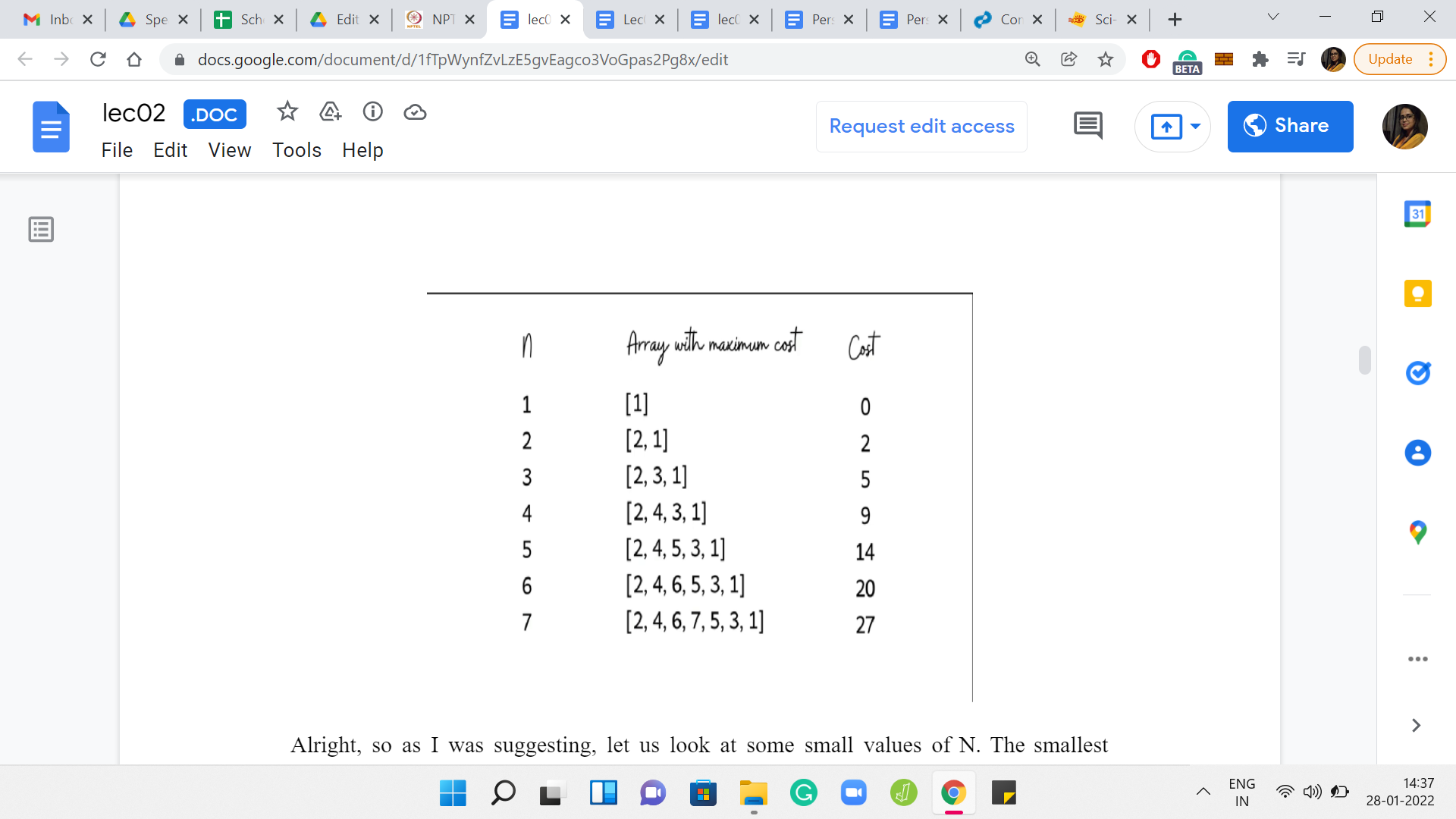Open Google Keep in the side panel
The image size is (1456, 819).
pos(1417,293)
